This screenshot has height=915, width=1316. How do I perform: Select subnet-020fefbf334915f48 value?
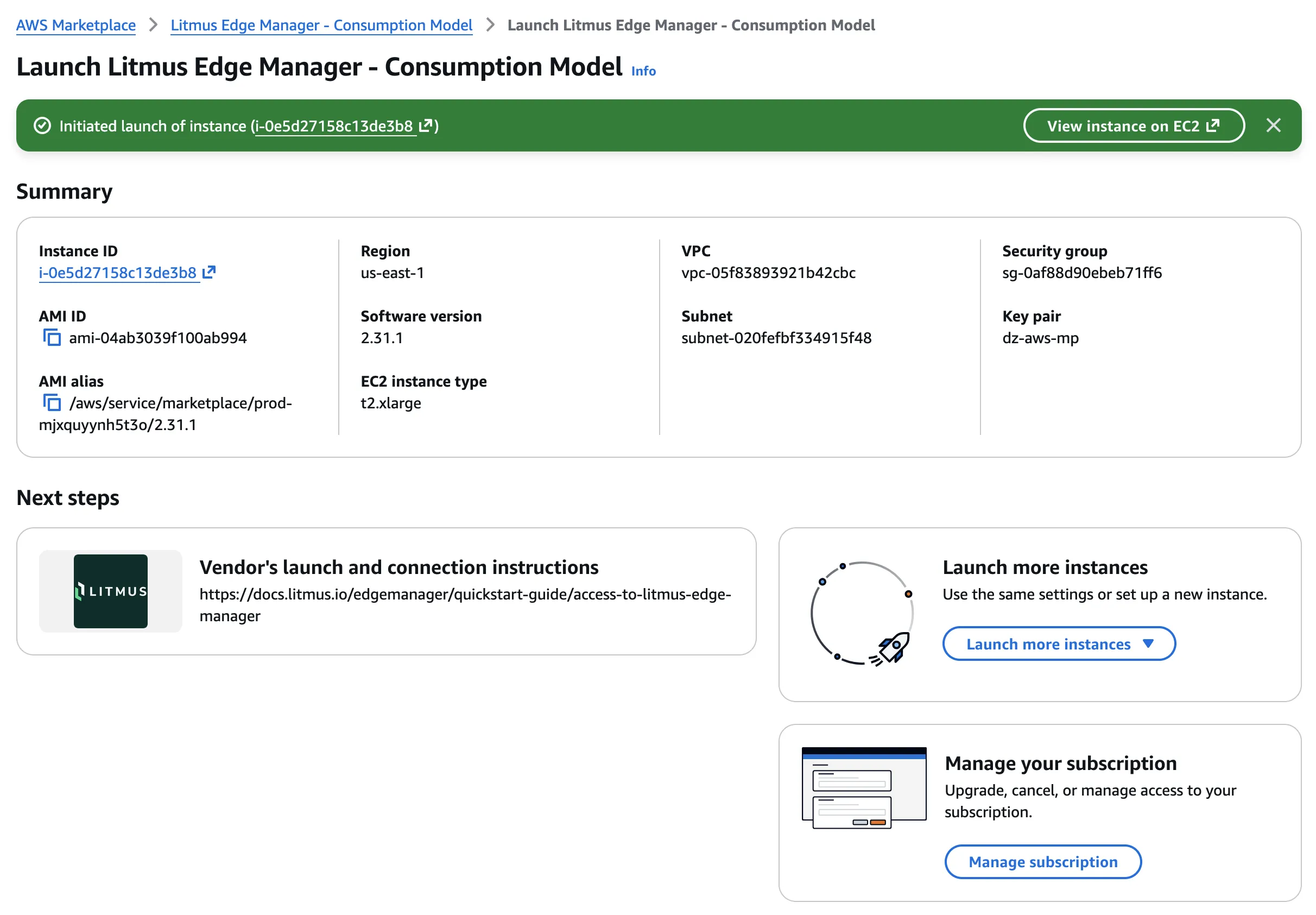click(x=776, y=338)
